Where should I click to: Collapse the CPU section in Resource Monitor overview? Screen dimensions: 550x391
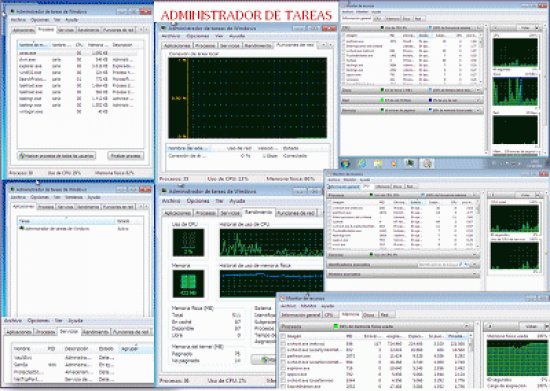click(478, 28)
